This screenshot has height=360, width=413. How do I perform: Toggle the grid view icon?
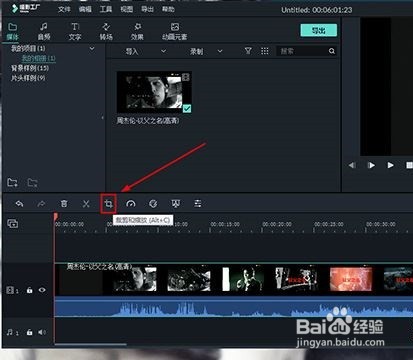[265, 51]
